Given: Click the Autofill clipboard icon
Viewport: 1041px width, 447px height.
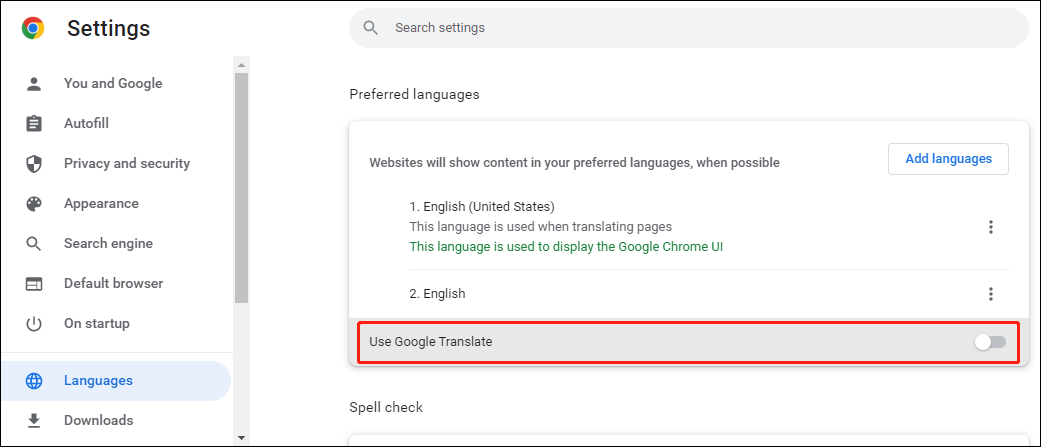Looking at the screenshot, I should 34,124.
